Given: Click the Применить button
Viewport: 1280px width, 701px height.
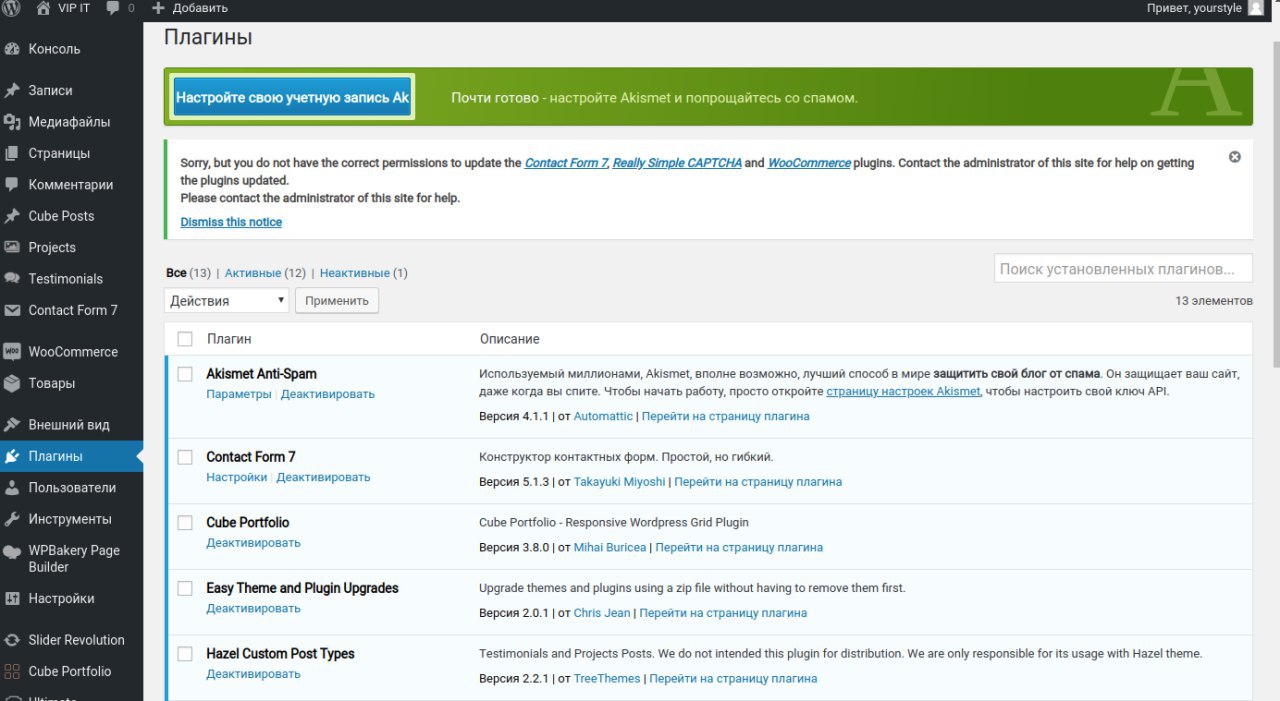Looking at the screenshot, I should click(337, 300).
